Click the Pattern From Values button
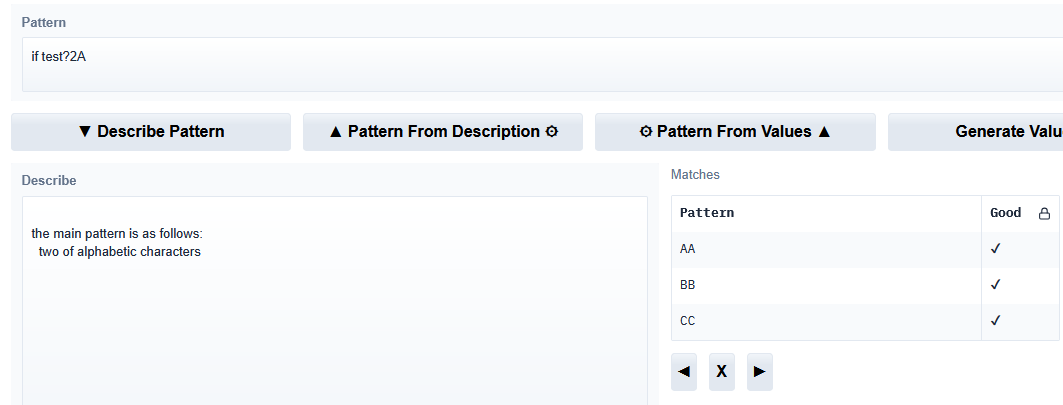 [x=735, y=132]
